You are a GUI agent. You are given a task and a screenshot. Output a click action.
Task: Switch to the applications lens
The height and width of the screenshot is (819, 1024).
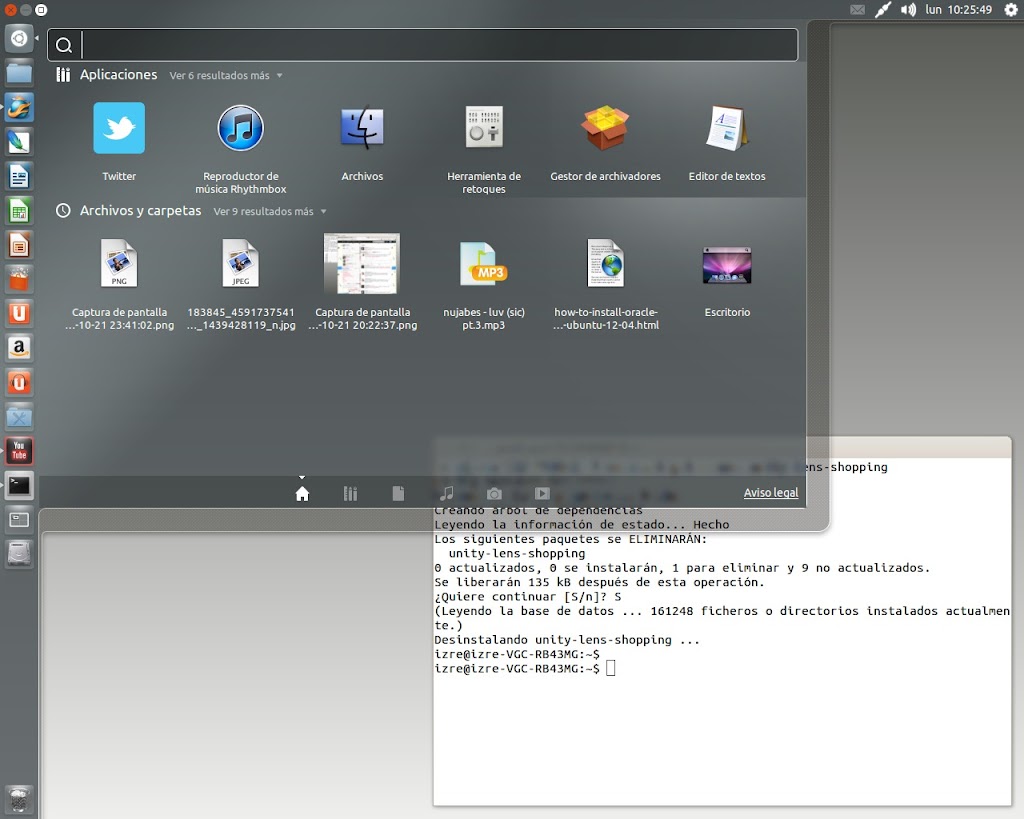click(x=351, y=493)
